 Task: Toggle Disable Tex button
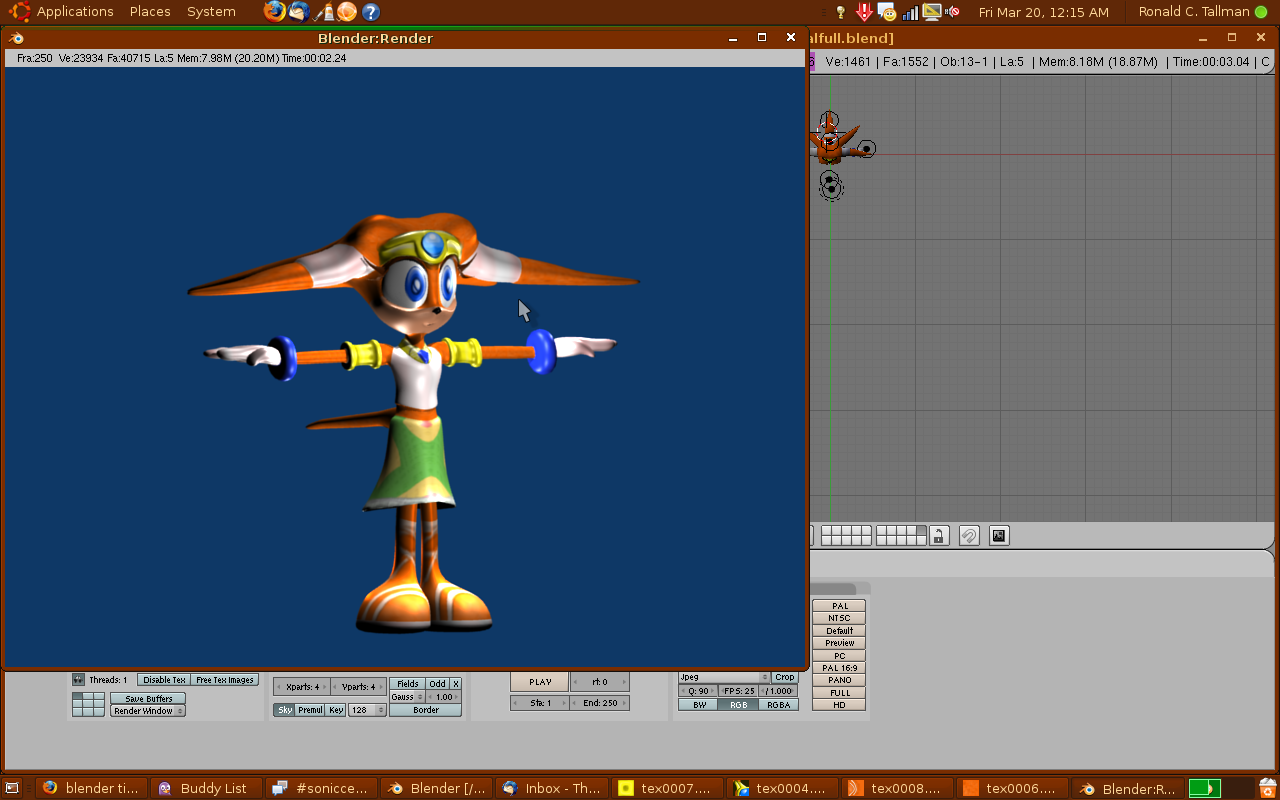click(164, 680)
